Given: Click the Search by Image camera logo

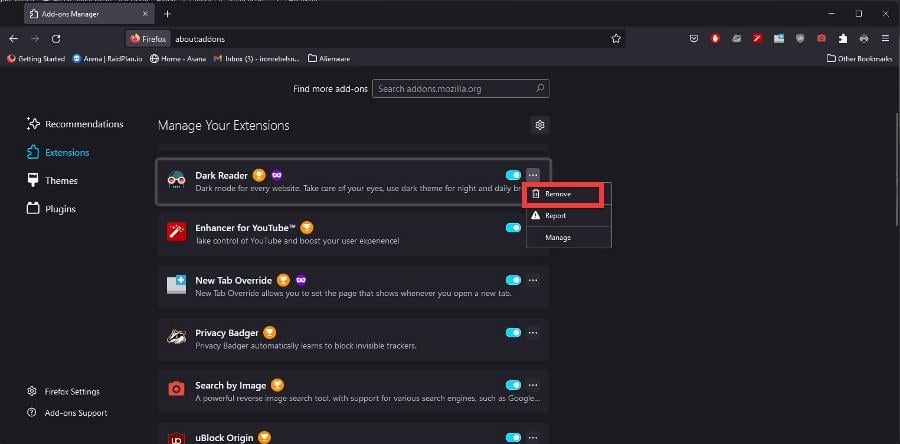Looking at the screenshot, I should click(176, 390).
